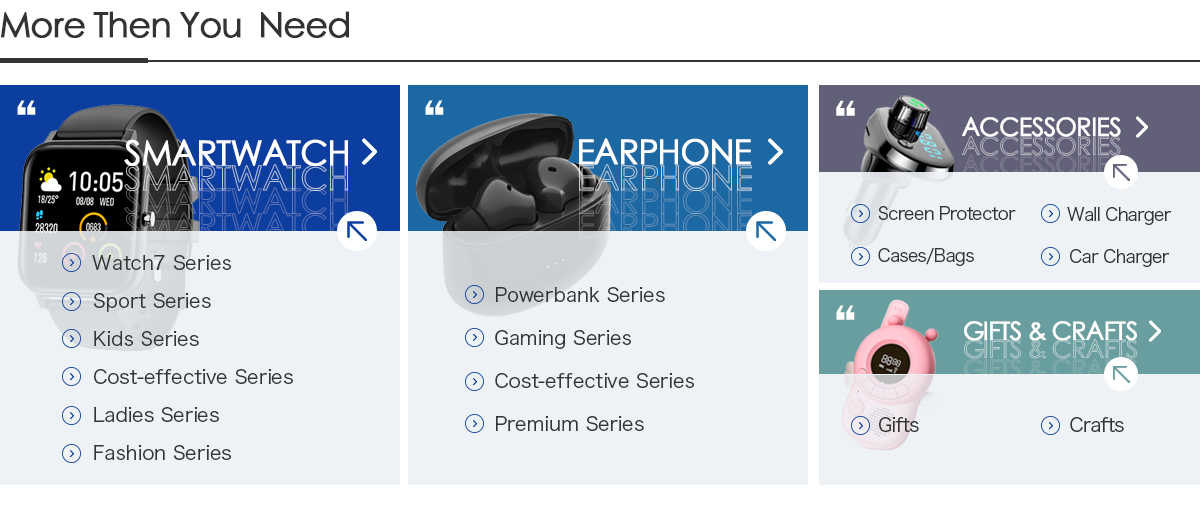Select Gaming Series under Earphone

[x=562, y=338]
